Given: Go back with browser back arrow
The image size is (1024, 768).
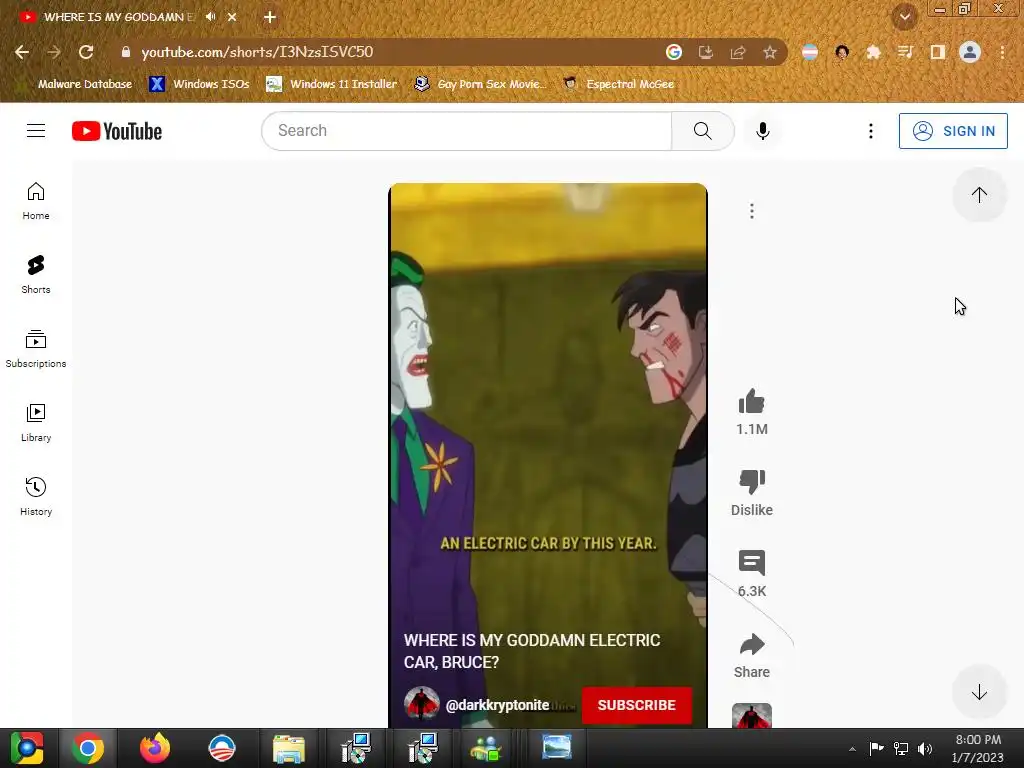Looking at the screenshot, I should 22,52.
